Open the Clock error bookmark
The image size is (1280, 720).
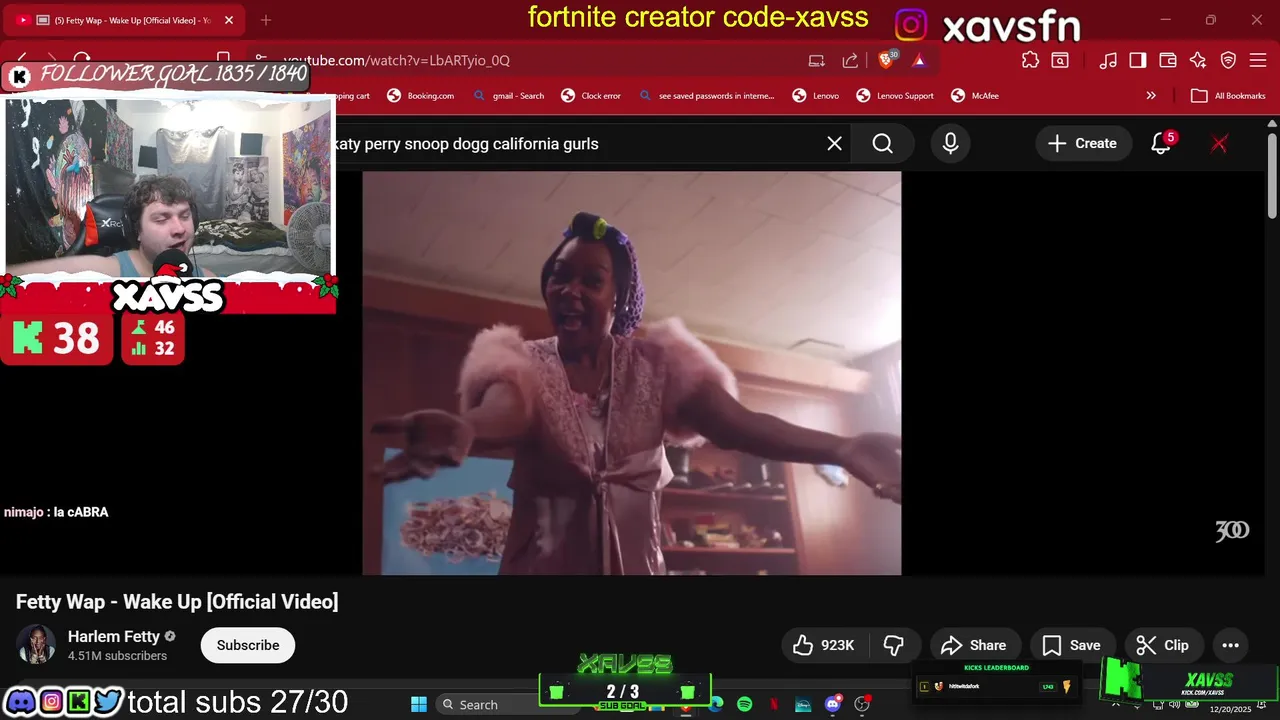pyautogui.click(x=591, y=96)
